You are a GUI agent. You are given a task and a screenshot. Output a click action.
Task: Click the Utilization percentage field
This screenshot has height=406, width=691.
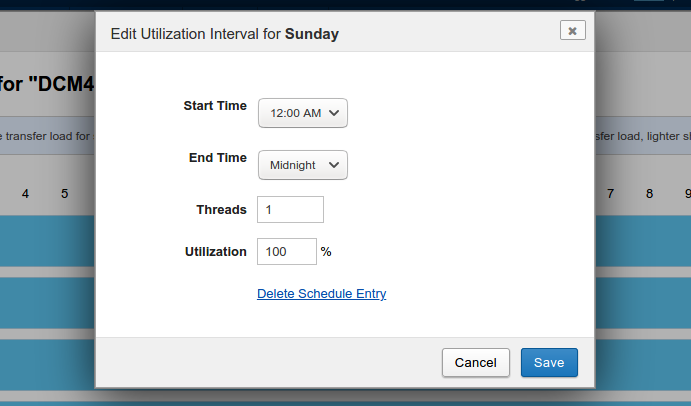click(287, 252)
